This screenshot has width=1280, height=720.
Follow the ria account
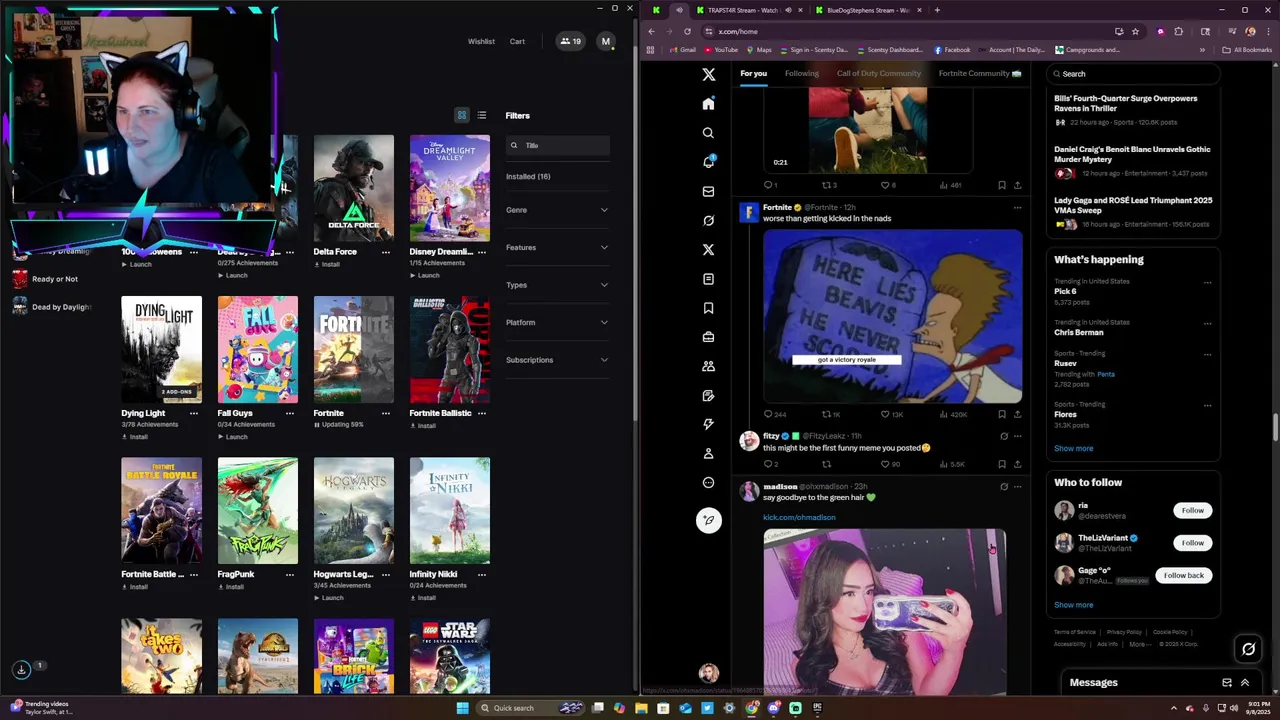(1192, 510)
